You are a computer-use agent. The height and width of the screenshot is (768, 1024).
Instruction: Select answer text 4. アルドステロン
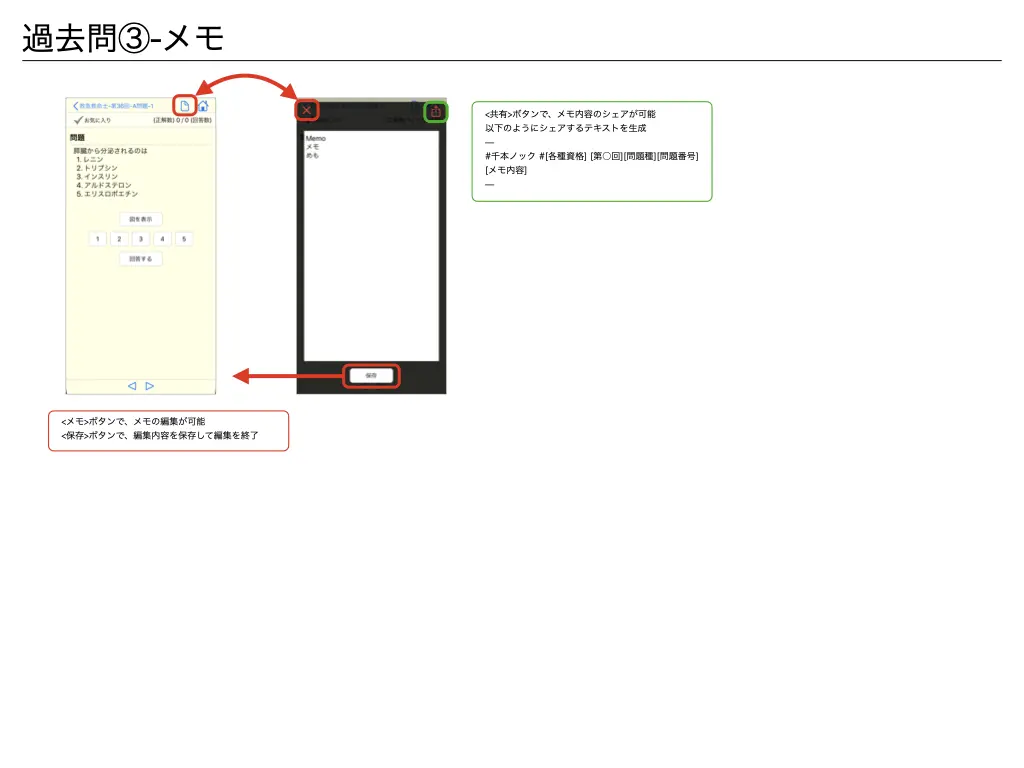[103, 185]
